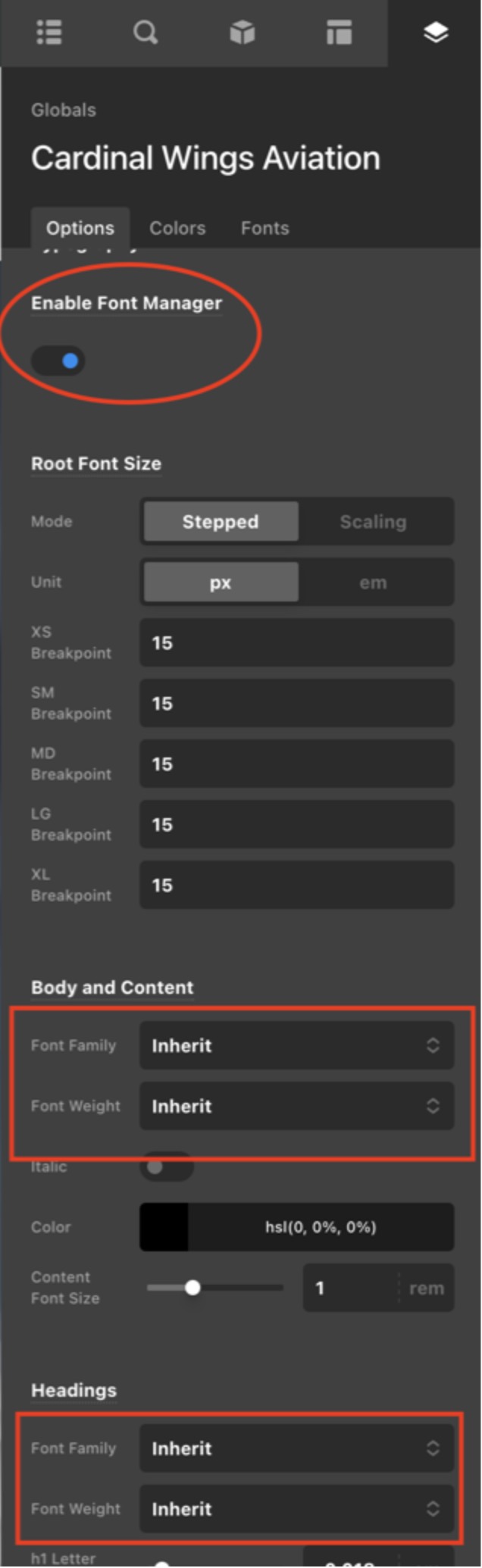The height and width of the screenshot is (1568, 482).
Task: Toggle the Italic switch in Body and Content
Action: pyautogui.click(x=166, y=1167)
